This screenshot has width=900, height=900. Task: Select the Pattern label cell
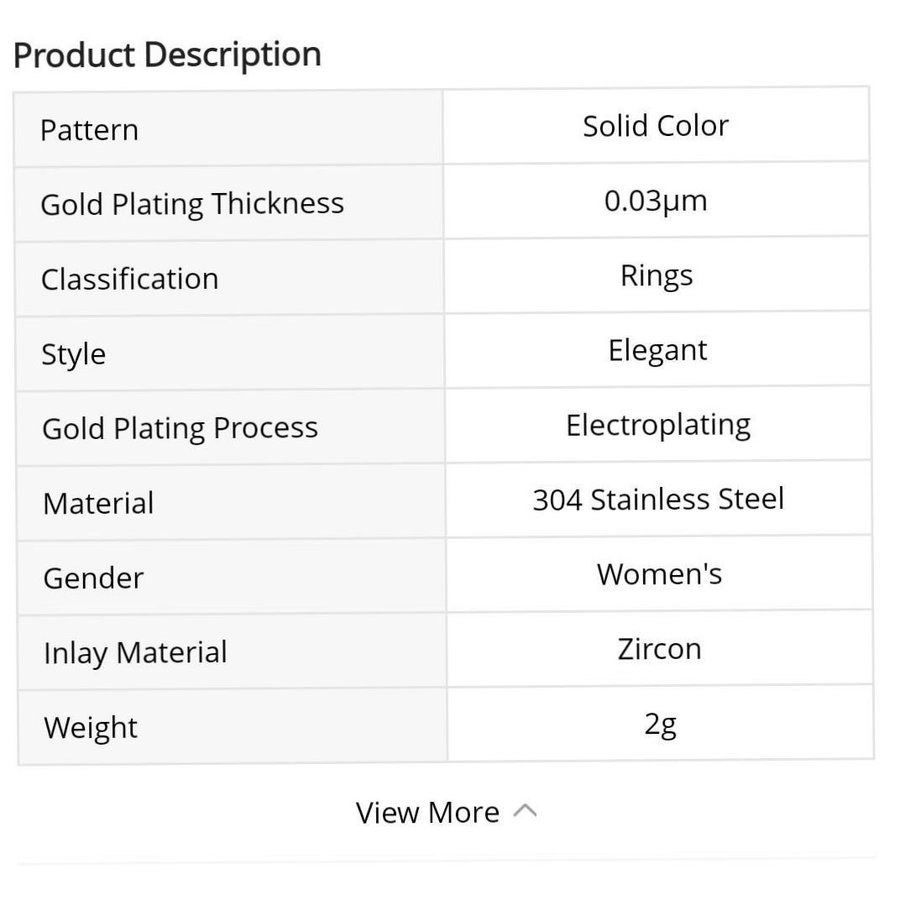tap(89, 130)
